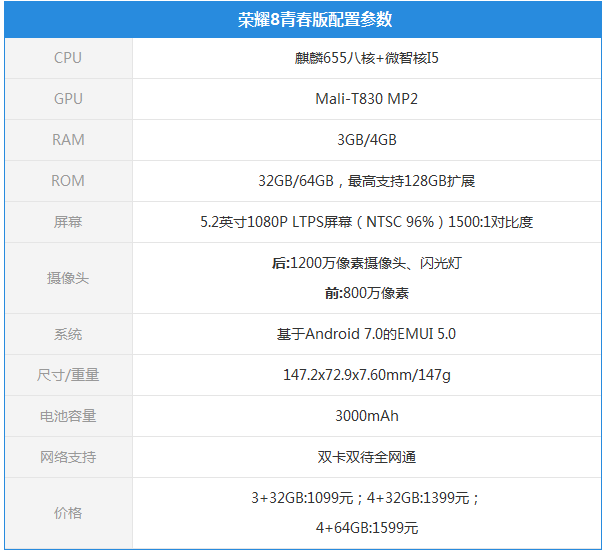Select the 系统 row label
The width and height of the screenshot is (606, 551).
68,334
